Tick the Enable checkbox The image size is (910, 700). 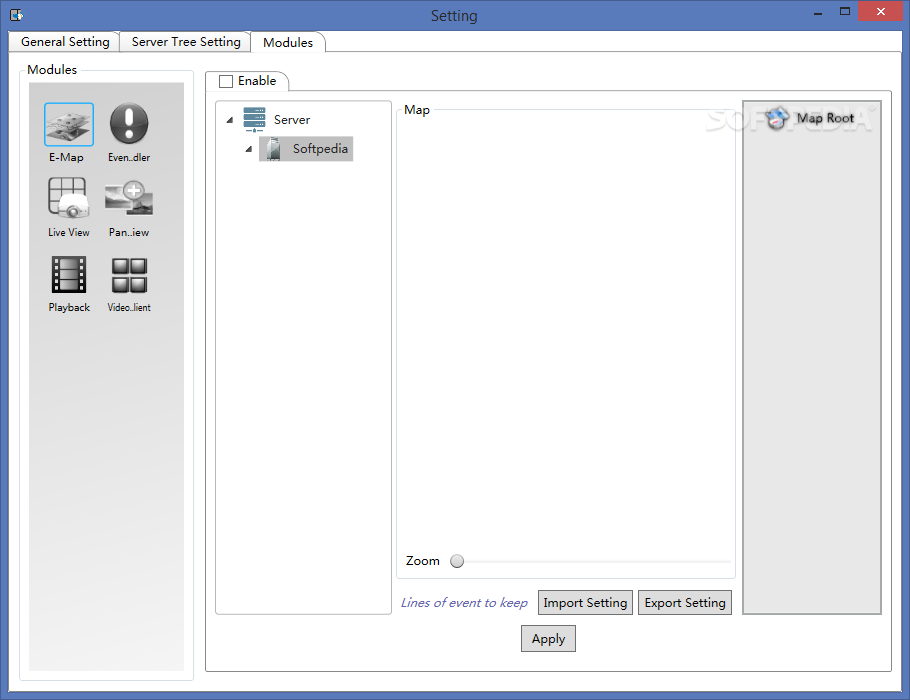226,81
